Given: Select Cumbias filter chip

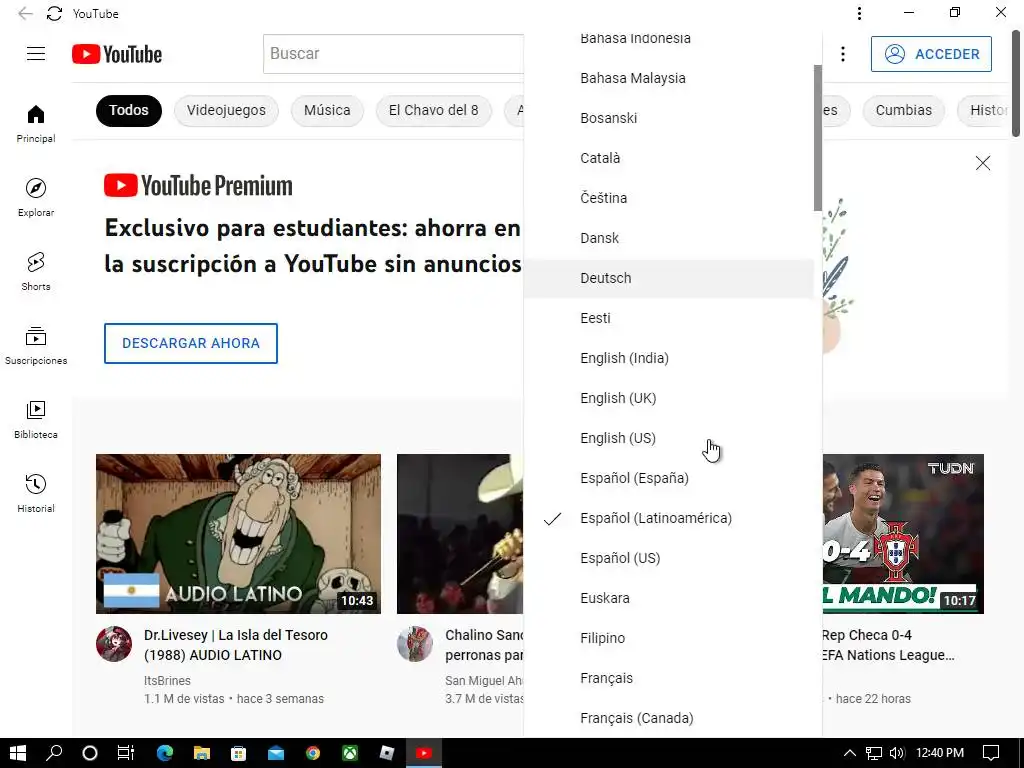Looking at the screenshot, I should (x=904, y=110).
